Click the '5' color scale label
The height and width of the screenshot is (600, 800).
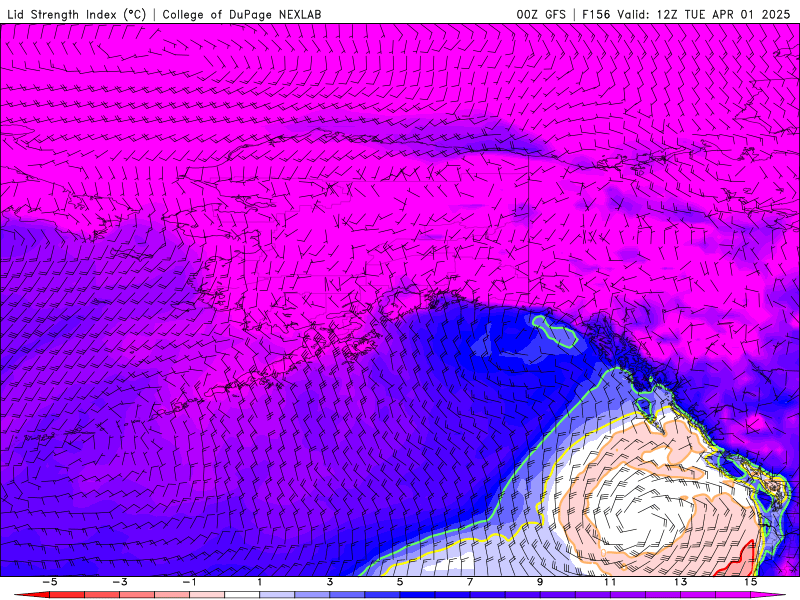click(x=400, y=582)
